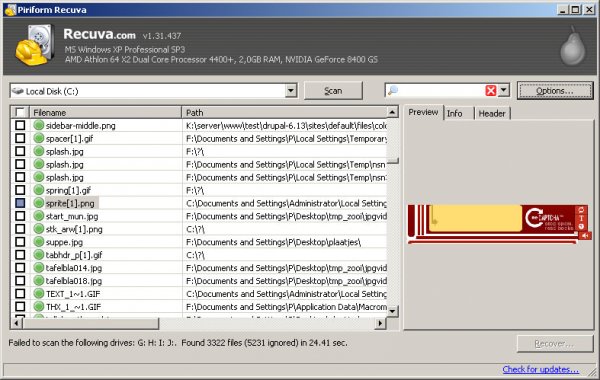Select the suppe.jpg filename
The image size is (600, 380).
click(x=64, y=242)
